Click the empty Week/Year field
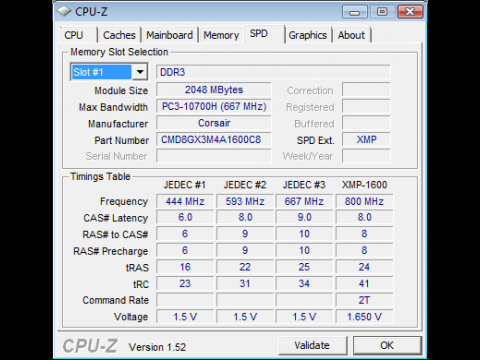480x360 pixels. click(366, 156)
